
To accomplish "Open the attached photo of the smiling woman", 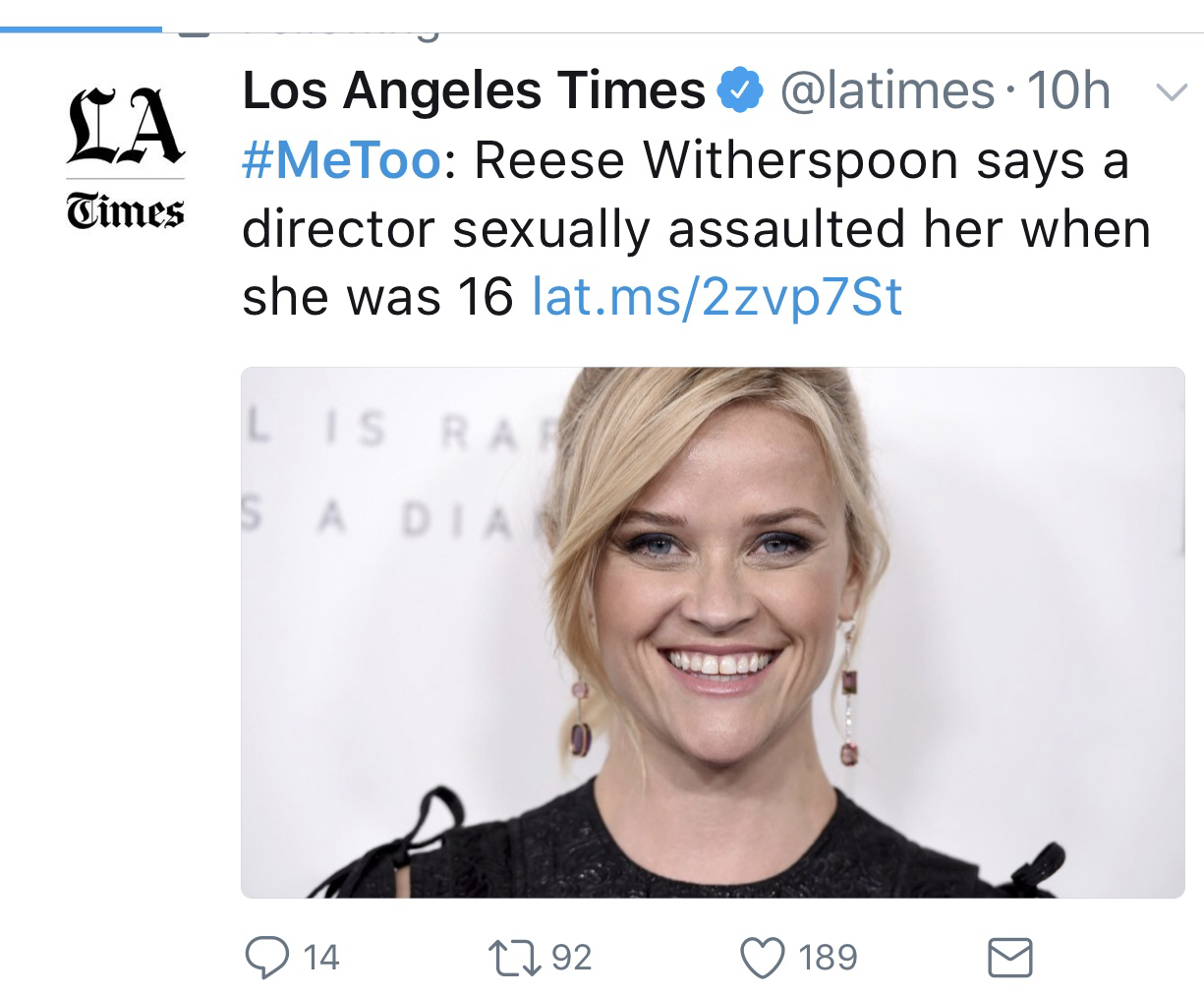I will (x=713, y=632).
